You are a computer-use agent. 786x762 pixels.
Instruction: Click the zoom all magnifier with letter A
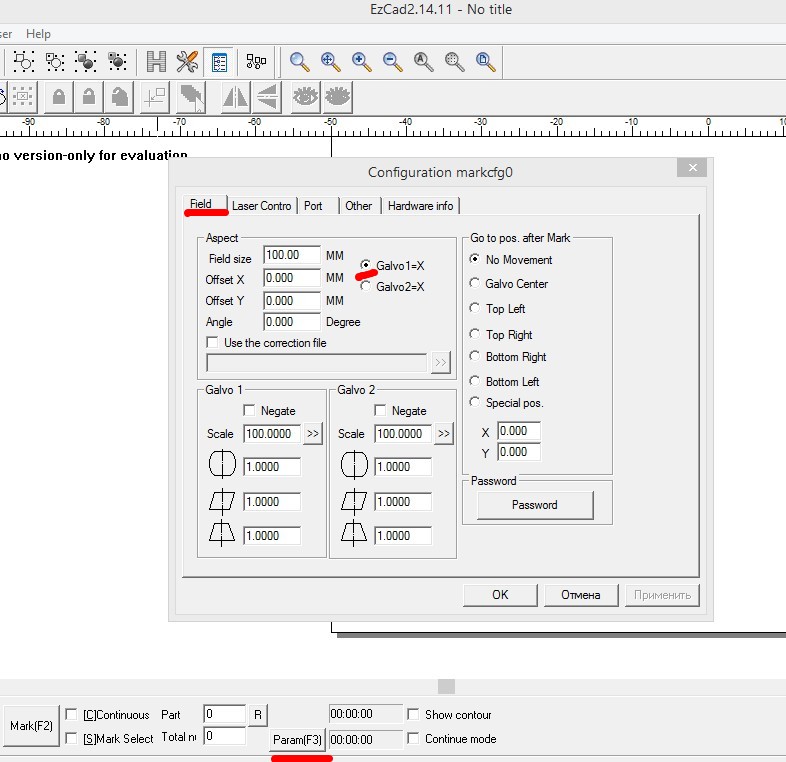tap(424, 62)
